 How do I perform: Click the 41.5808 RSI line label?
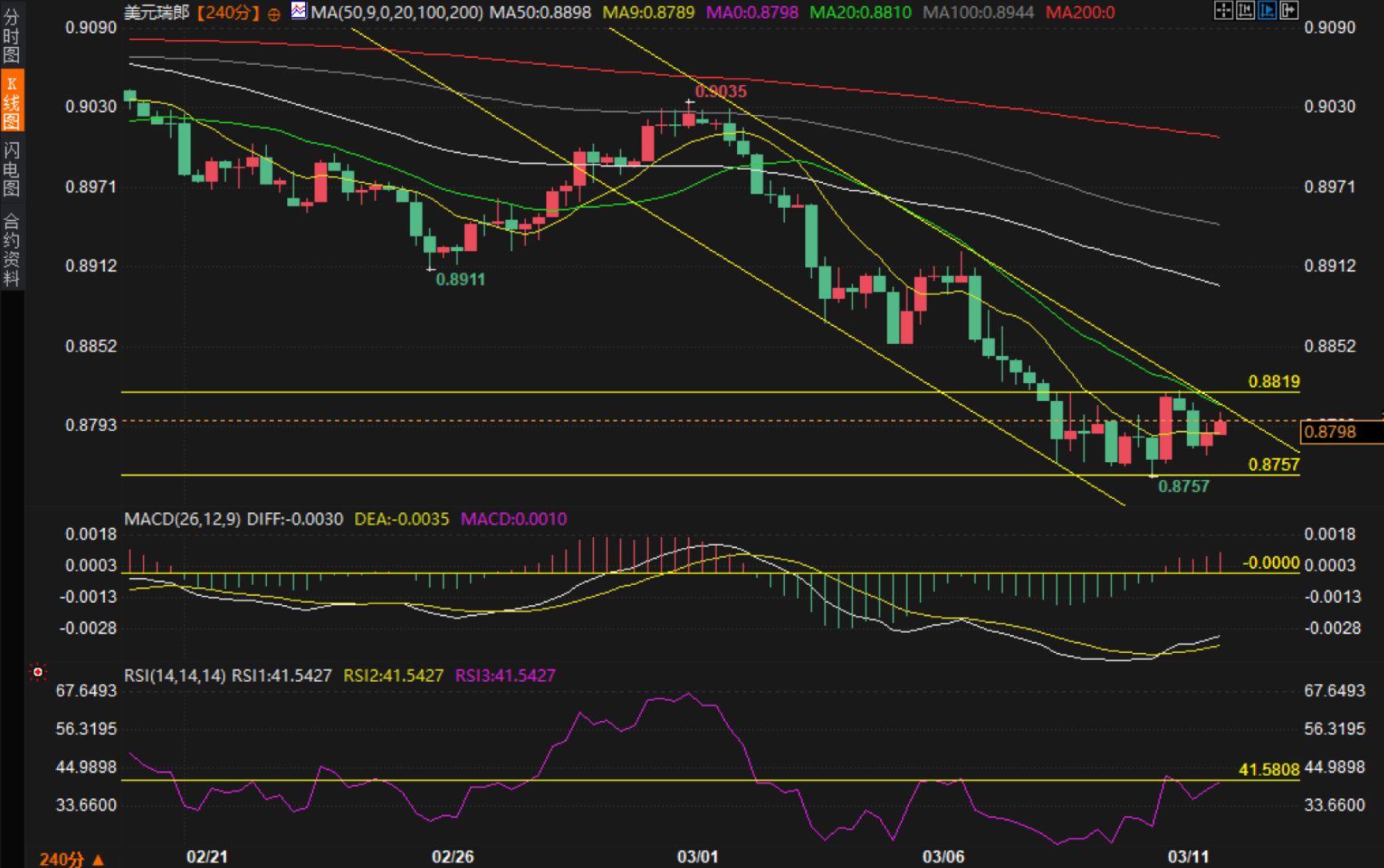[1269, 769]
